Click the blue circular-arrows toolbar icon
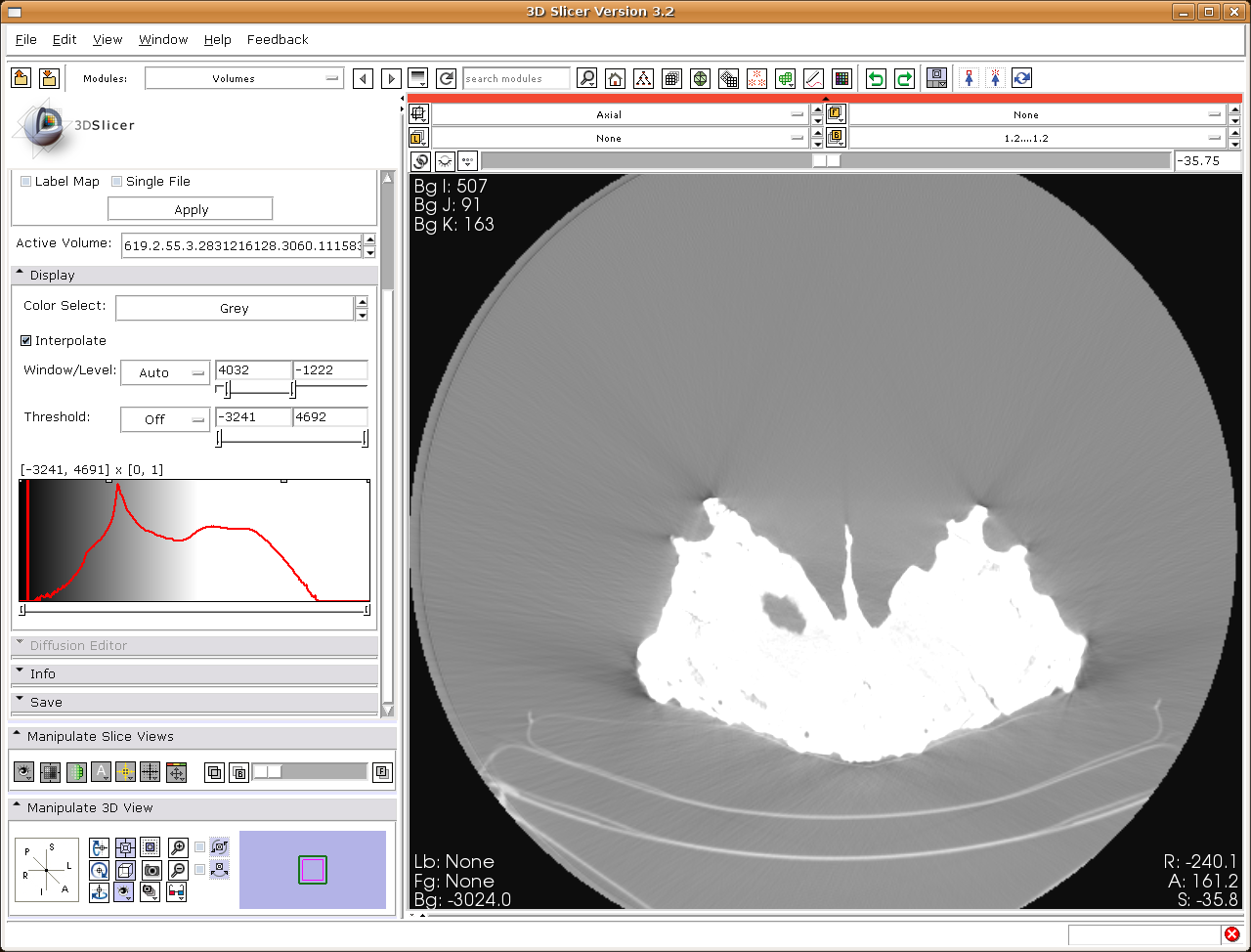 point(1021,78)
